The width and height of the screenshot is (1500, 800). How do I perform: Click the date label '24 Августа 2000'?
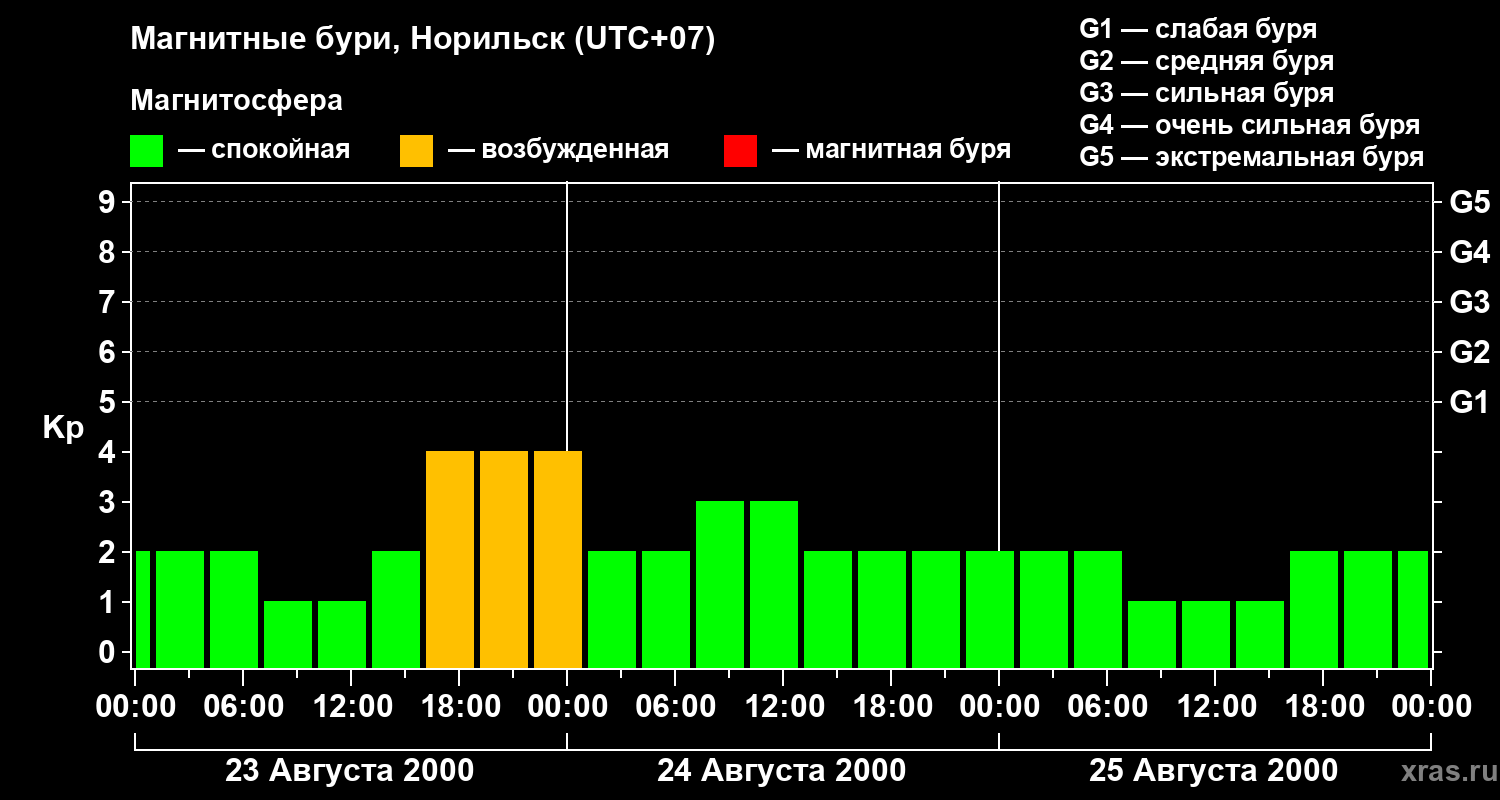(782, 771)
